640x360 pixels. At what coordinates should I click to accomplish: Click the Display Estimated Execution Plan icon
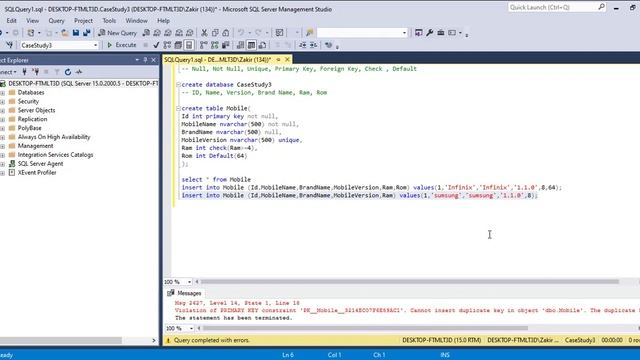point(167,45)
